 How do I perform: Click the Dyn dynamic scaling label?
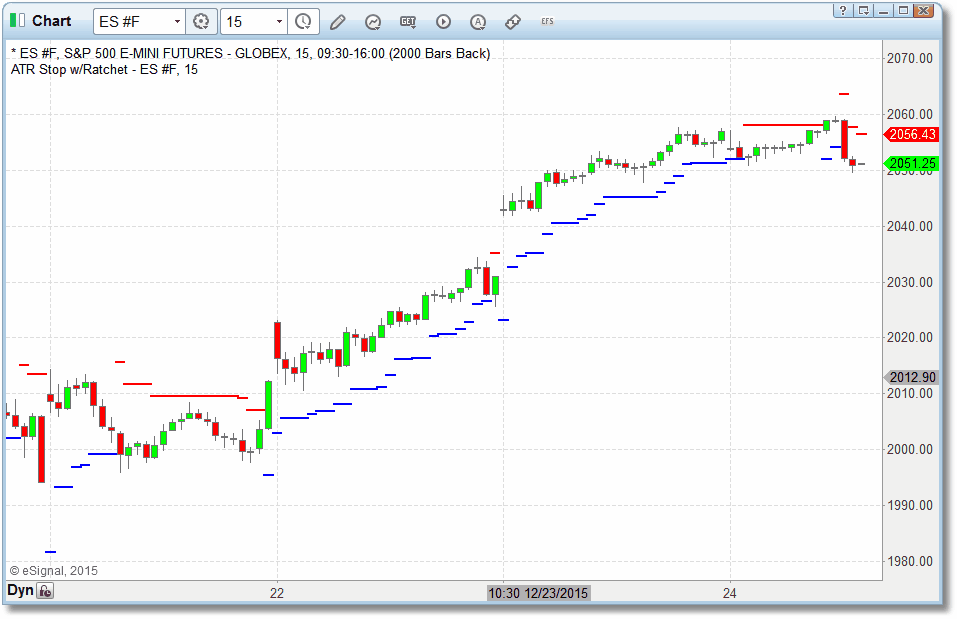(x=20, y=590)
